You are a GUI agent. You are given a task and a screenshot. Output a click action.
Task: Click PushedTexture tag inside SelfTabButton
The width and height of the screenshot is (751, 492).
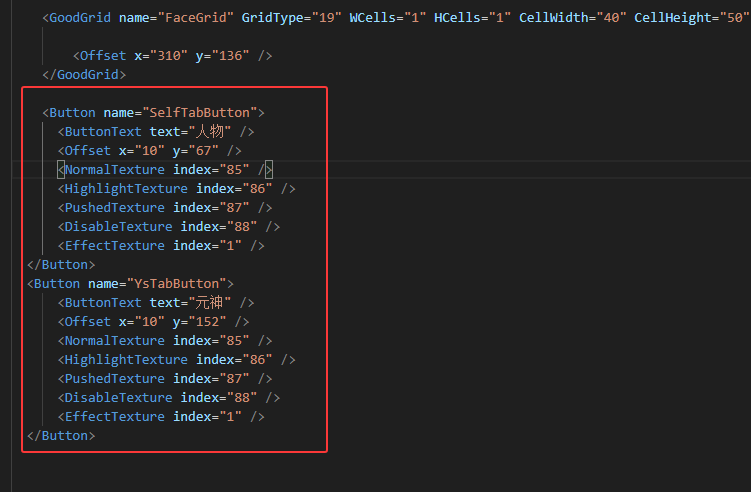pos(114,208)
